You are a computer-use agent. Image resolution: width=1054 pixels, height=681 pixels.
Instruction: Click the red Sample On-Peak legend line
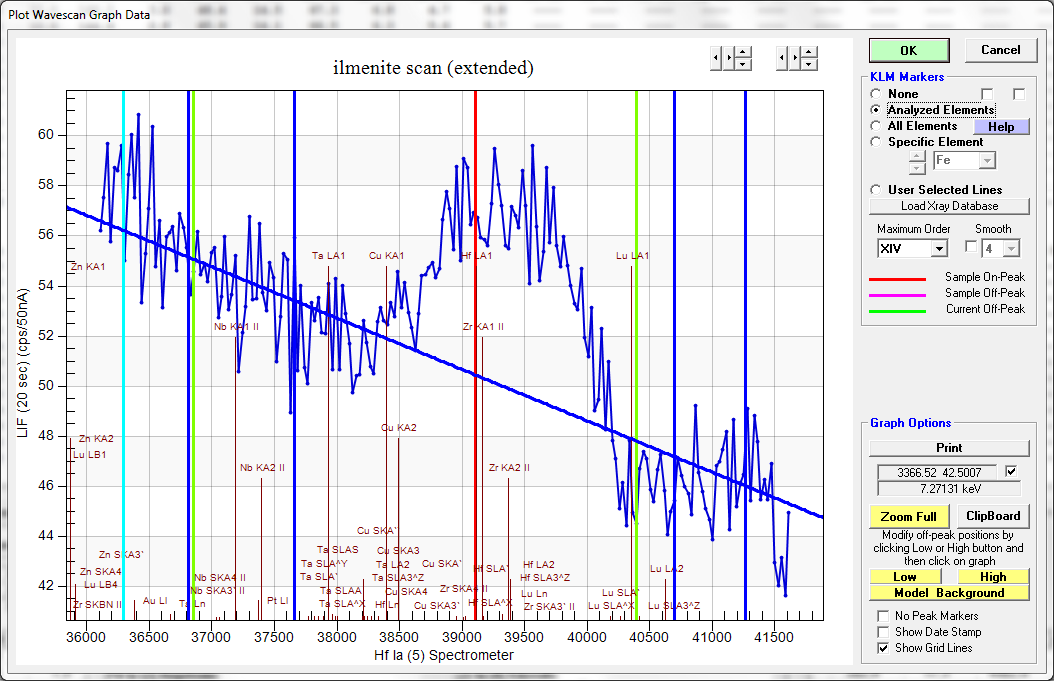[904, 278]
